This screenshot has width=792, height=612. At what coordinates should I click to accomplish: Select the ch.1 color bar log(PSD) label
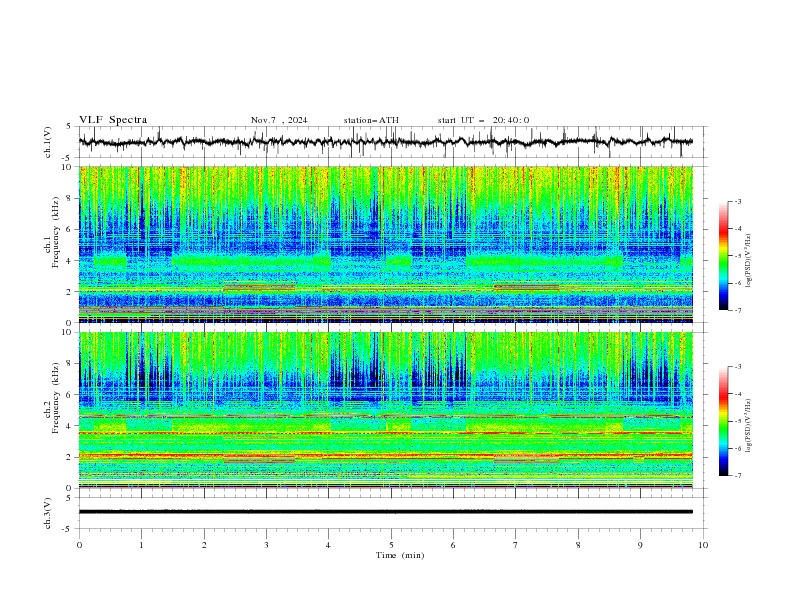coord(749,261)
